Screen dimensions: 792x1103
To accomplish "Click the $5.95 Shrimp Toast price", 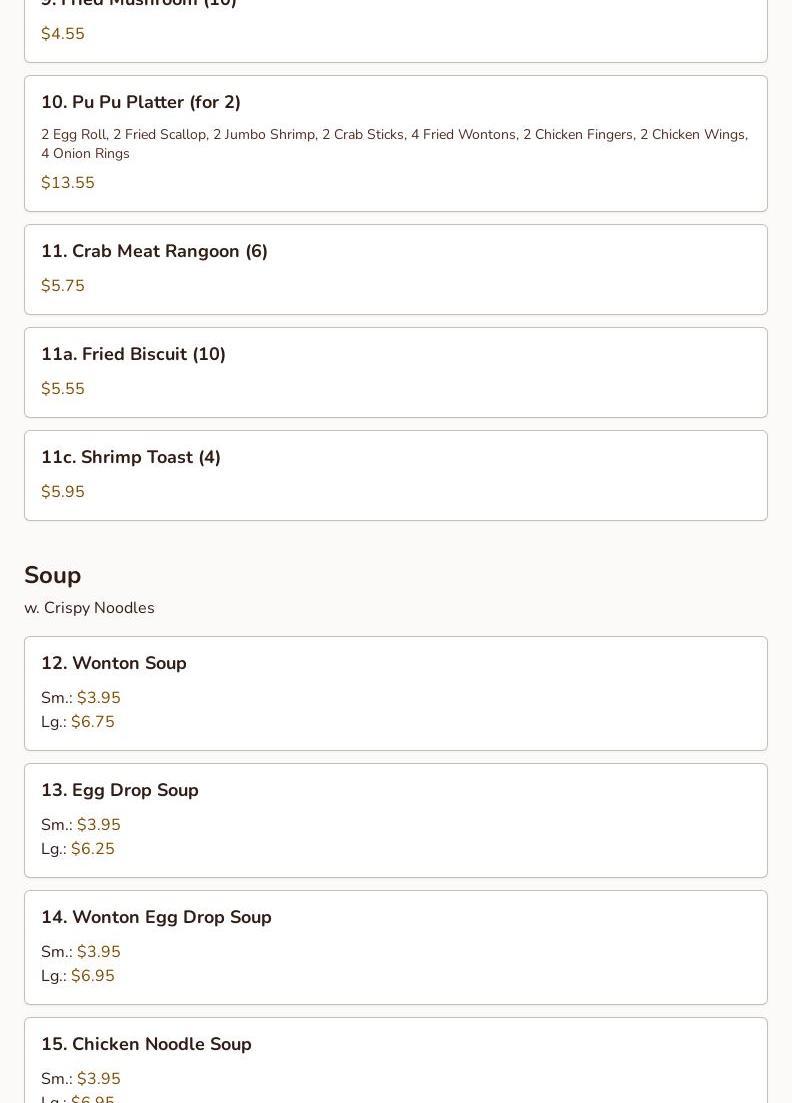I will tap(63, 492).
